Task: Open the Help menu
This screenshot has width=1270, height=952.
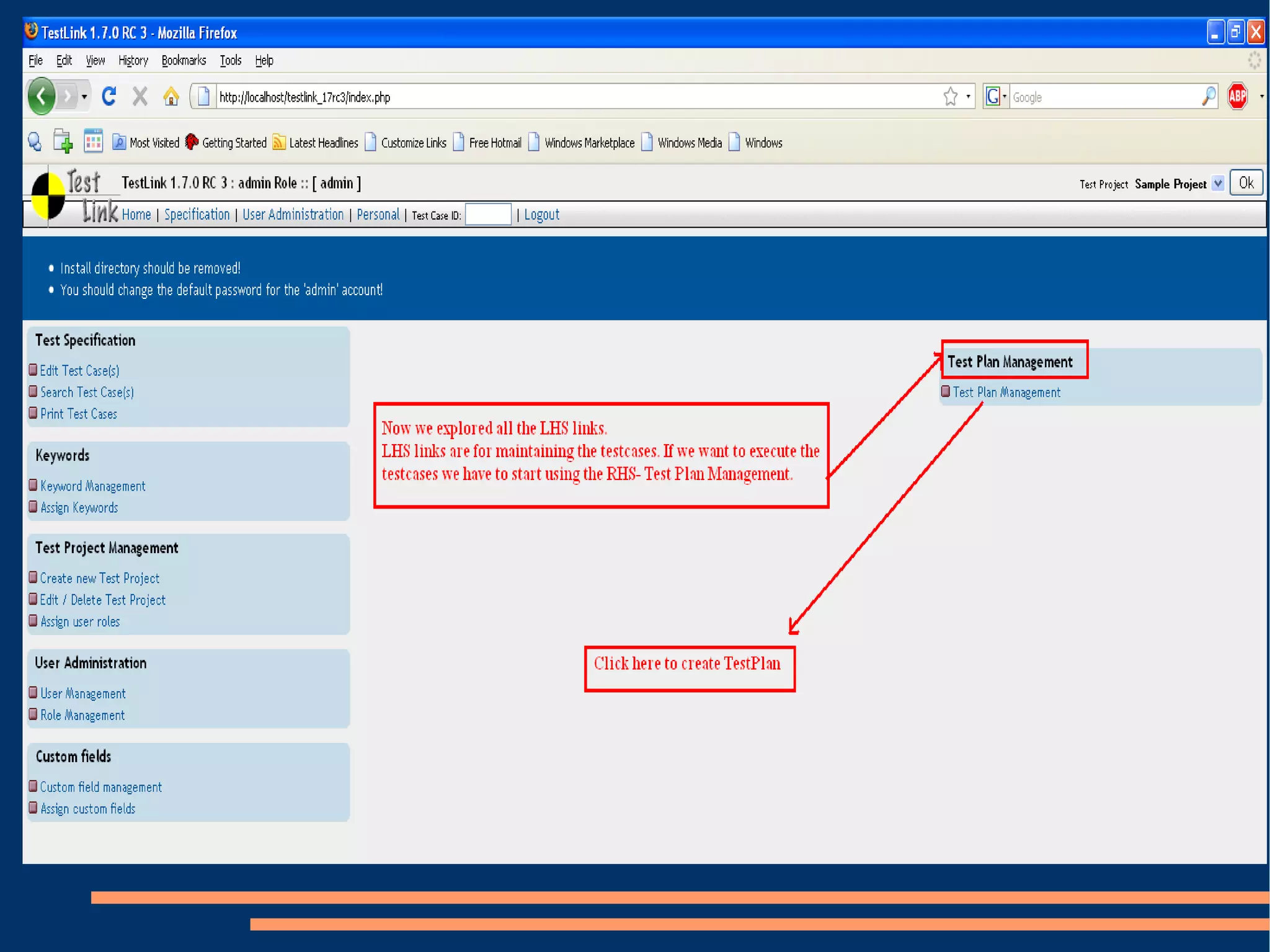Action: tap(264, 61)
